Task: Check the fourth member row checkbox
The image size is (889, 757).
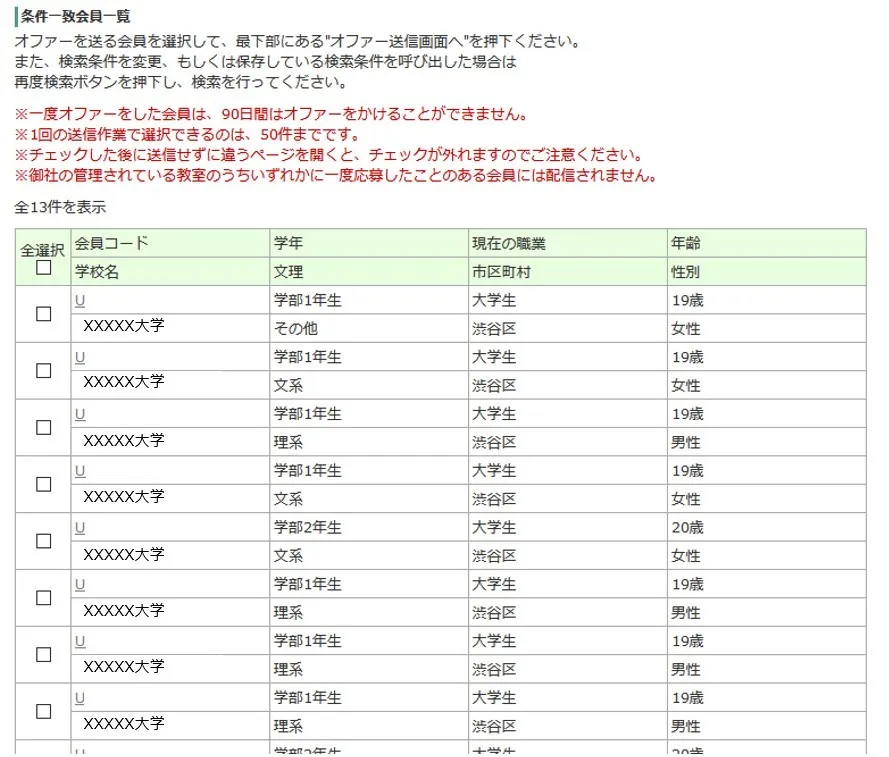Action: (x=43, y=484)
